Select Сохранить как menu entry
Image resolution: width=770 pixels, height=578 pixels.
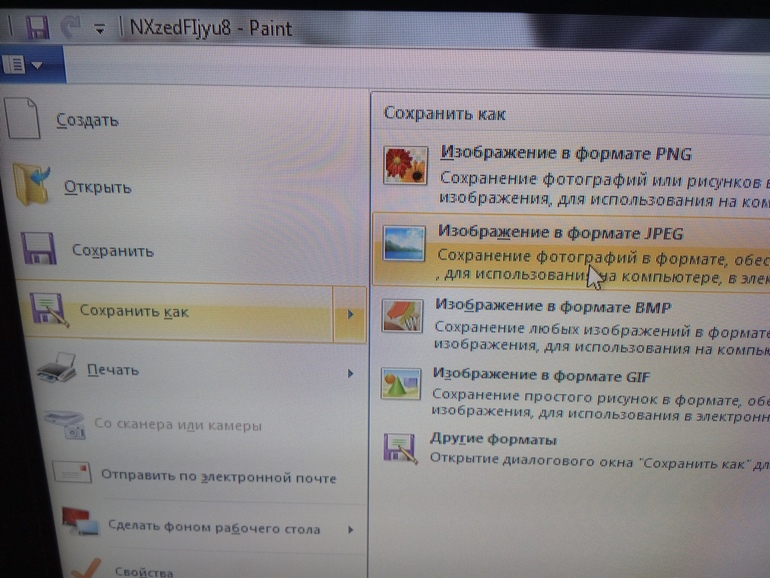click(x=133, y=312)
